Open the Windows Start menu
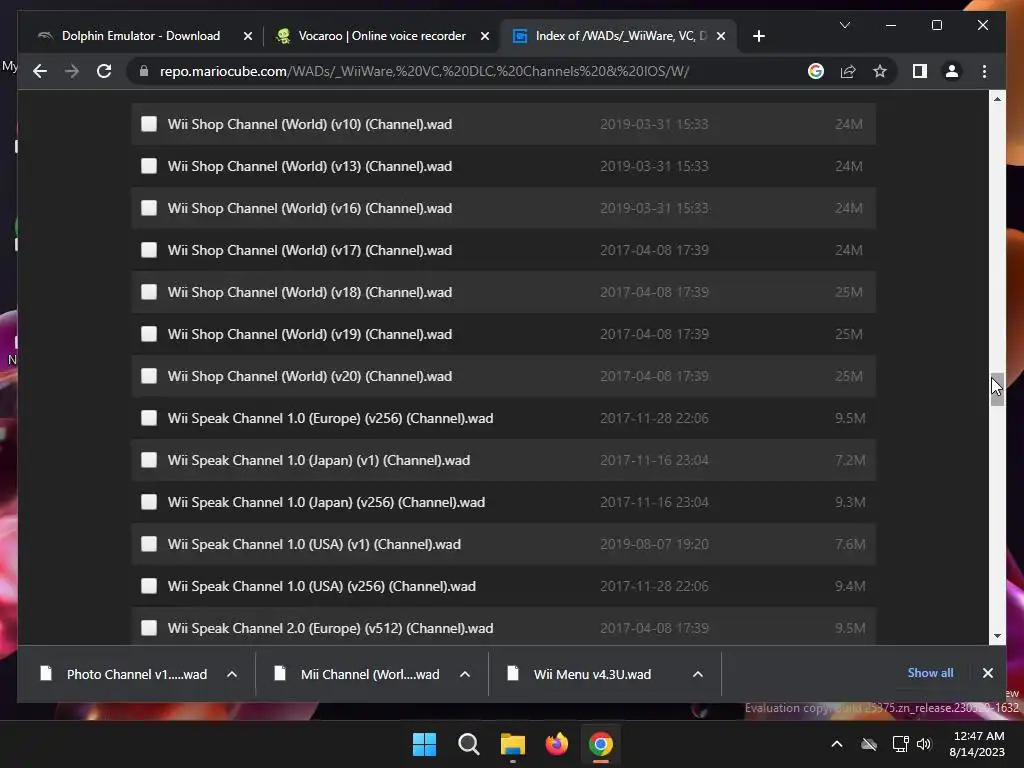This screenshot has width=1024, height=768. [424, 744]
